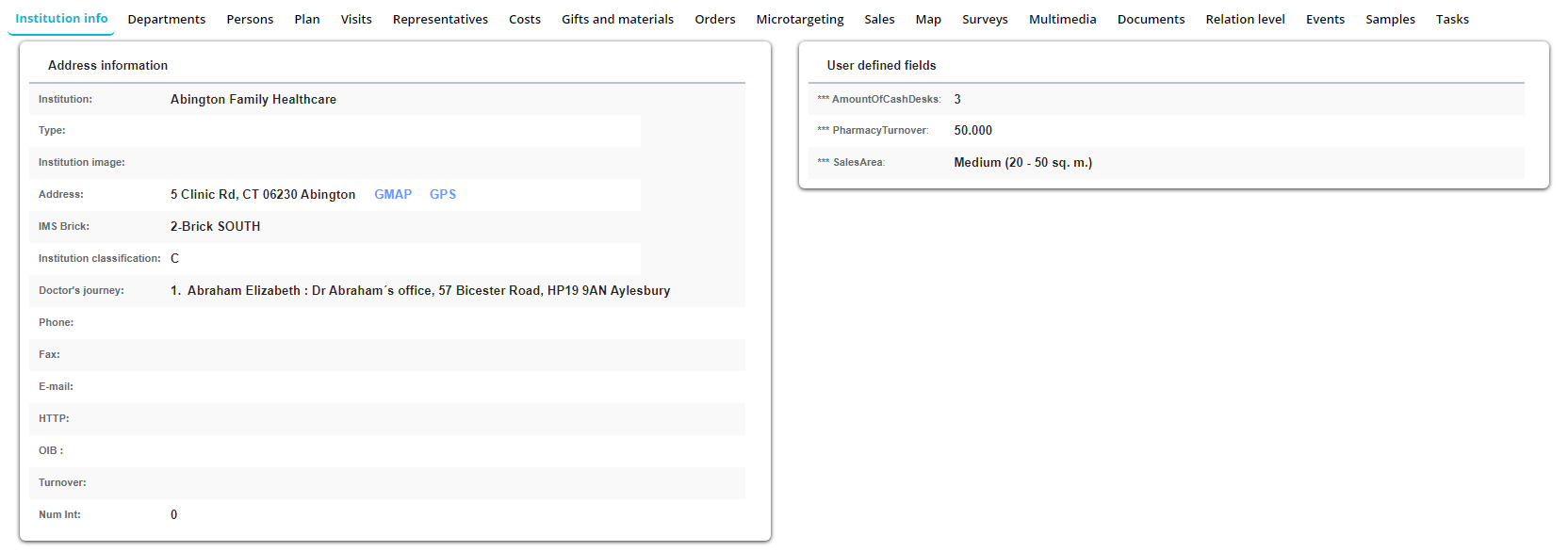View the Sales tab
Screen dimensions: 1568x552
click(x=879, y=19)
